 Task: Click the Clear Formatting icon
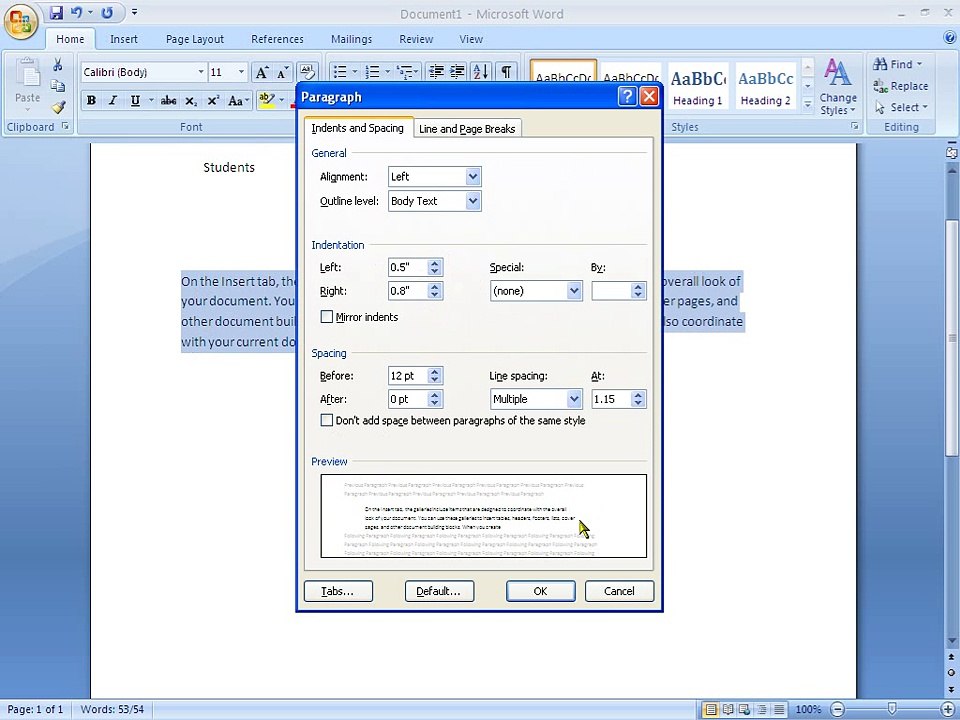coord(307,72)
